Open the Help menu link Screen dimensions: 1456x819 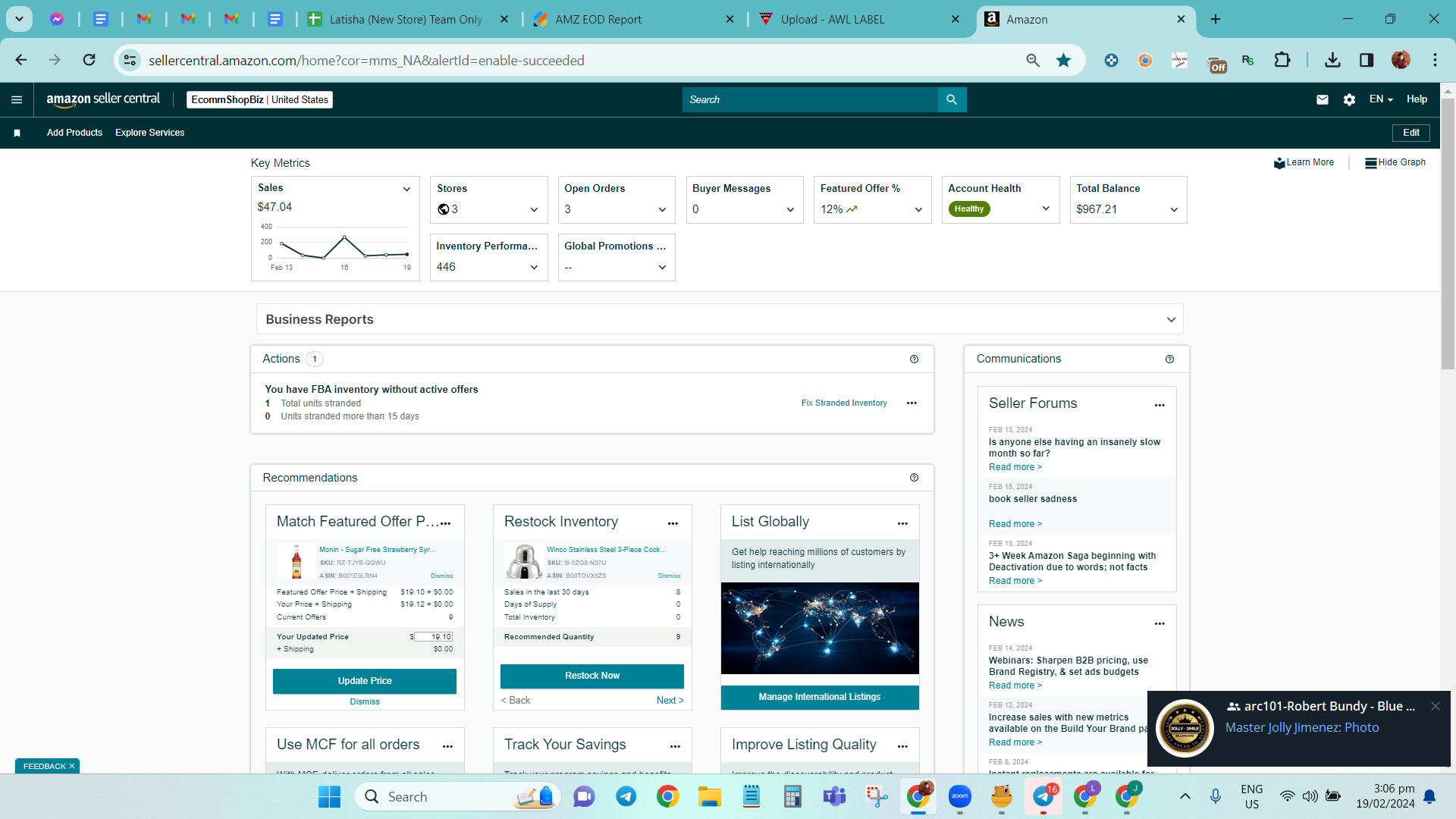pos(1417,99)
